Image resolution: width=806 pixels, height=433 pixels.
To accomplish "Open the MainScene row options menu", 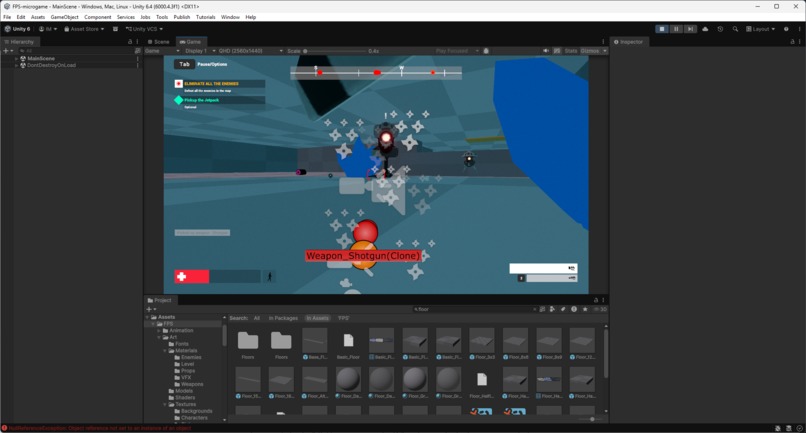I will (x=137, y=59).
